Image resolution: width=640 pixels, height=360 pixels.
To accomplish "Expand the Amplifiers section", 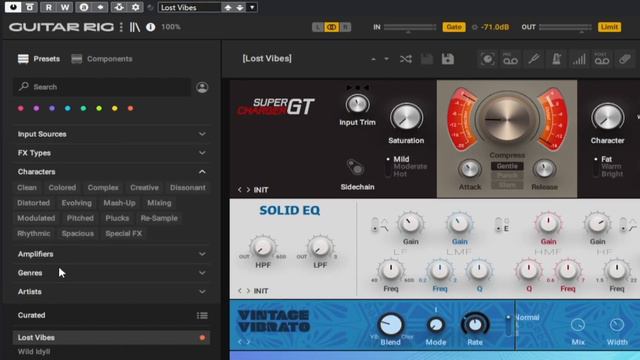I will point(111,254).
